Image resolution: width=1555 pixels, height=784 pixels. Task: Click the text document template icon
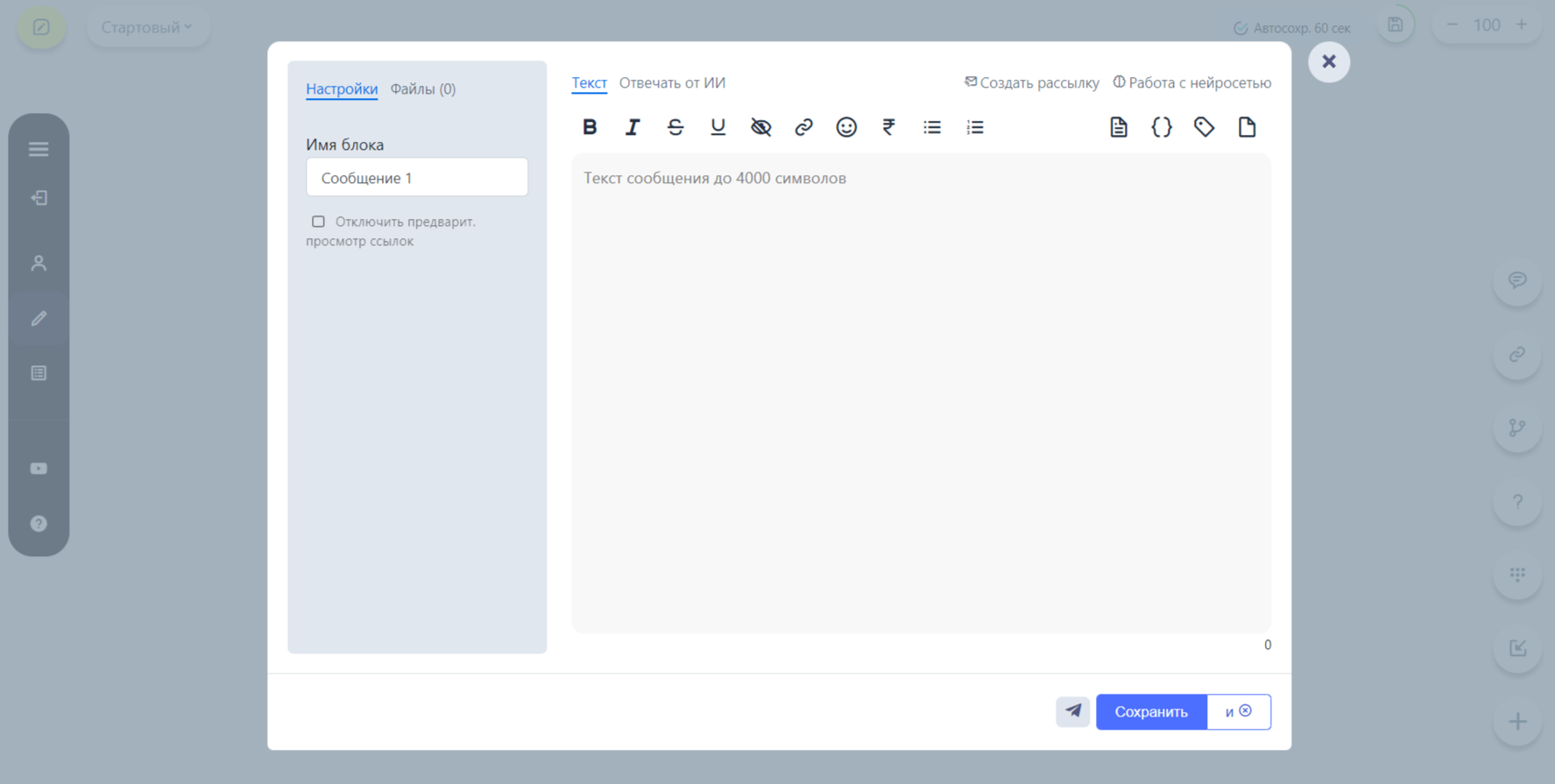(x=1119, y=127)
